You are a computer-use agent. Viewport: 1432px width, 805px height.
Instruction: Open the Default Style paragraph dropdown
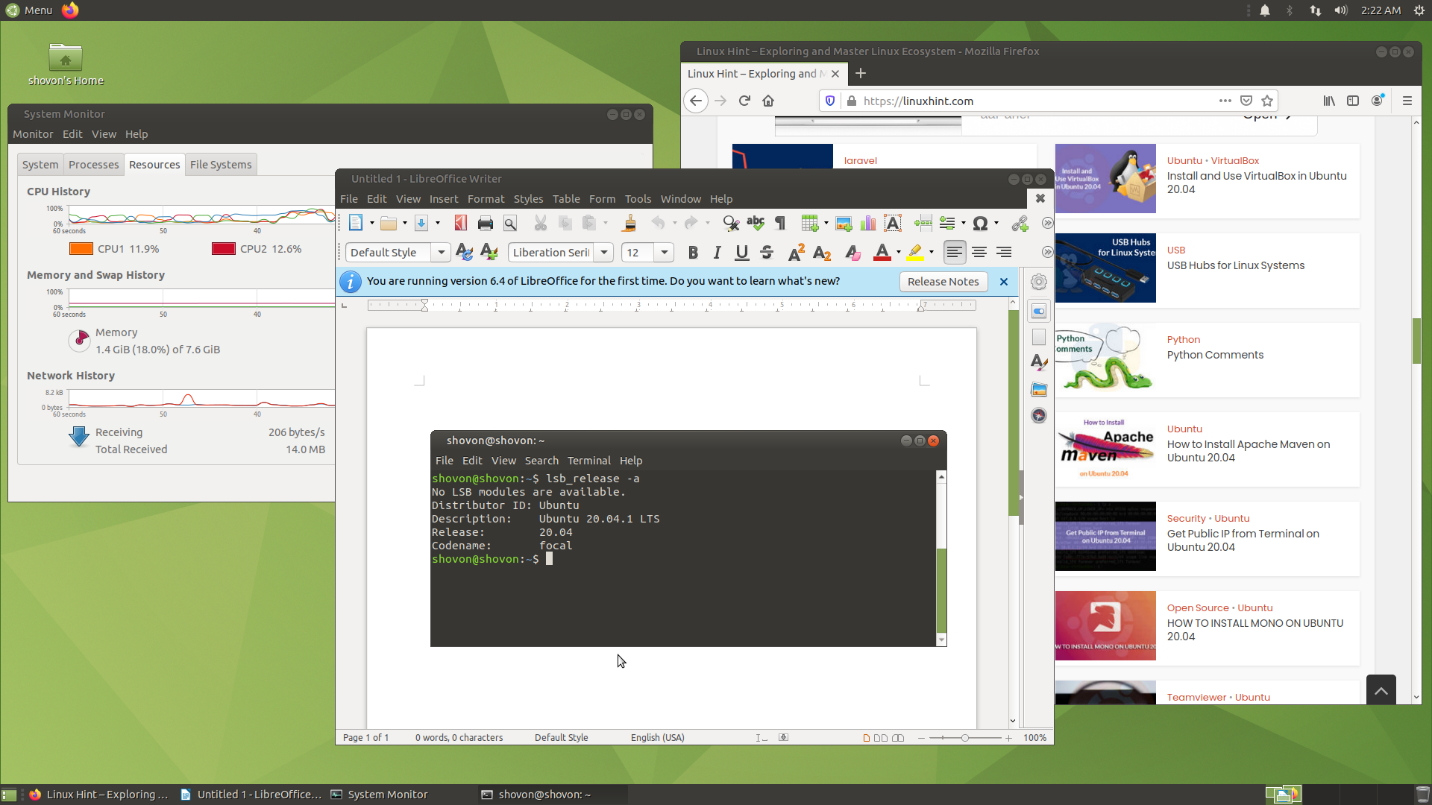441,253
